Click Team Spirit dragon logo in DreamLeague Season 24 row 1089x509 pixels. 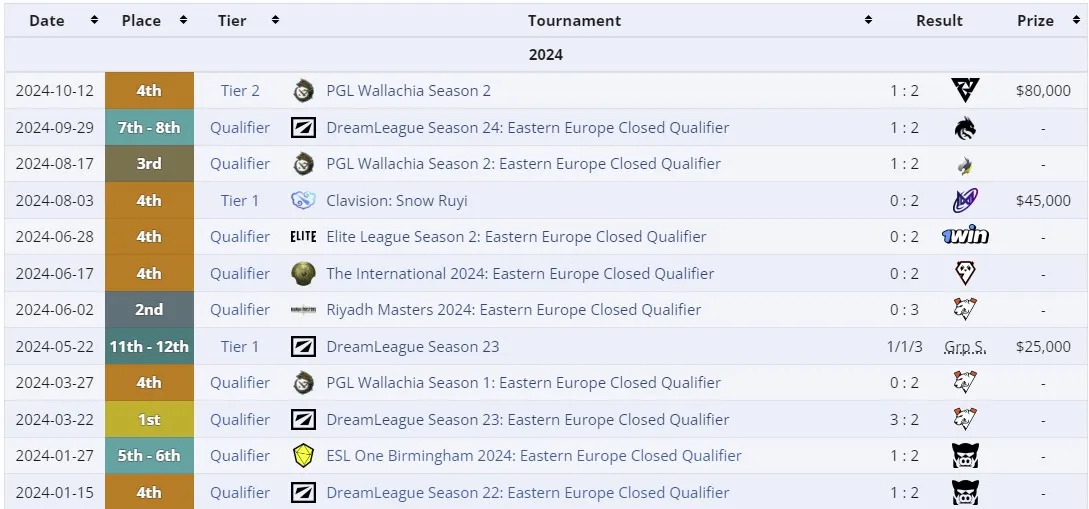point(965,128)
